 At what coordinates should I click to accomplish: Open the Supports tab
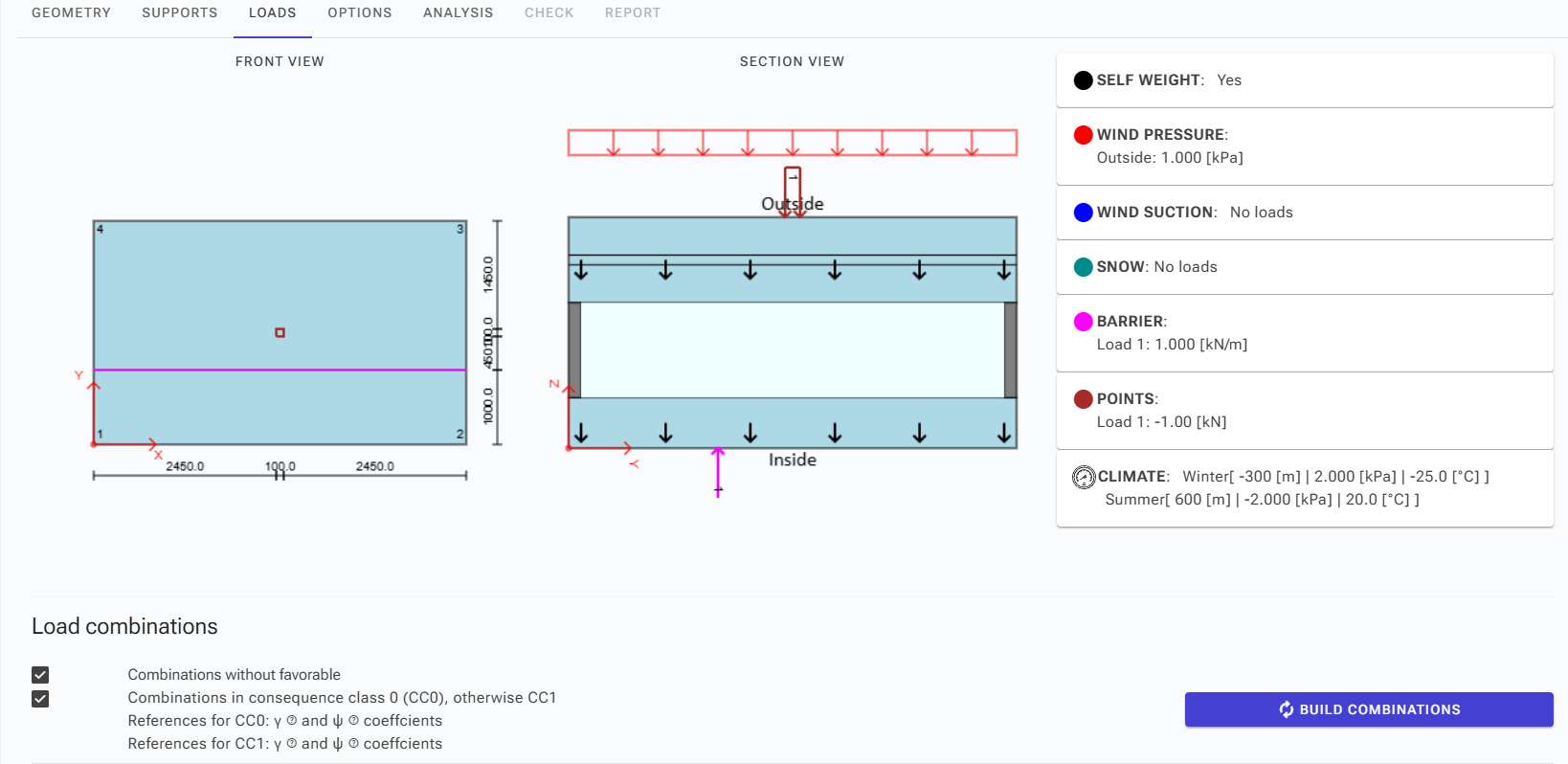[179, 13]
